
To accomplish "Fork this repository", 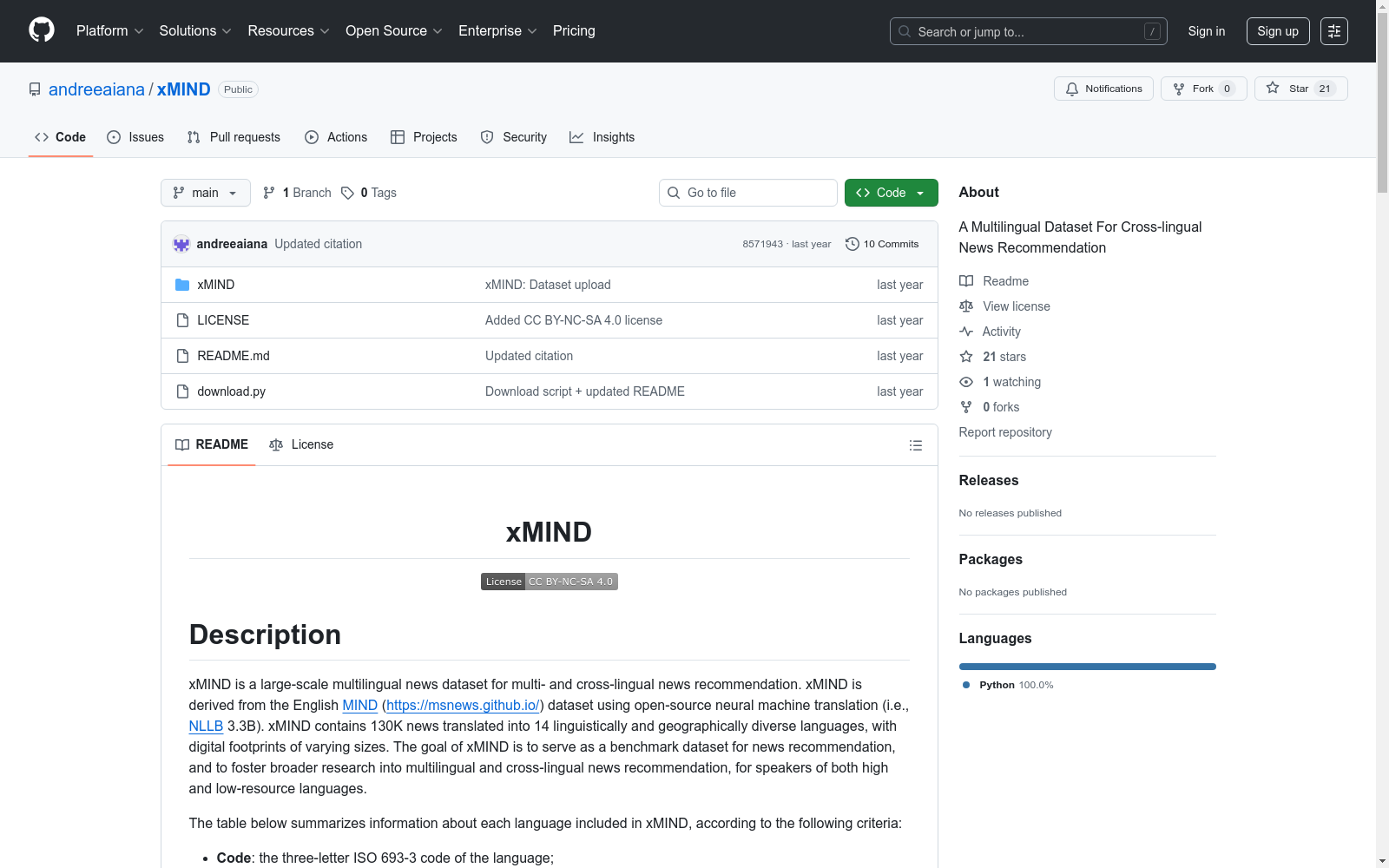I will (1203, 89).
